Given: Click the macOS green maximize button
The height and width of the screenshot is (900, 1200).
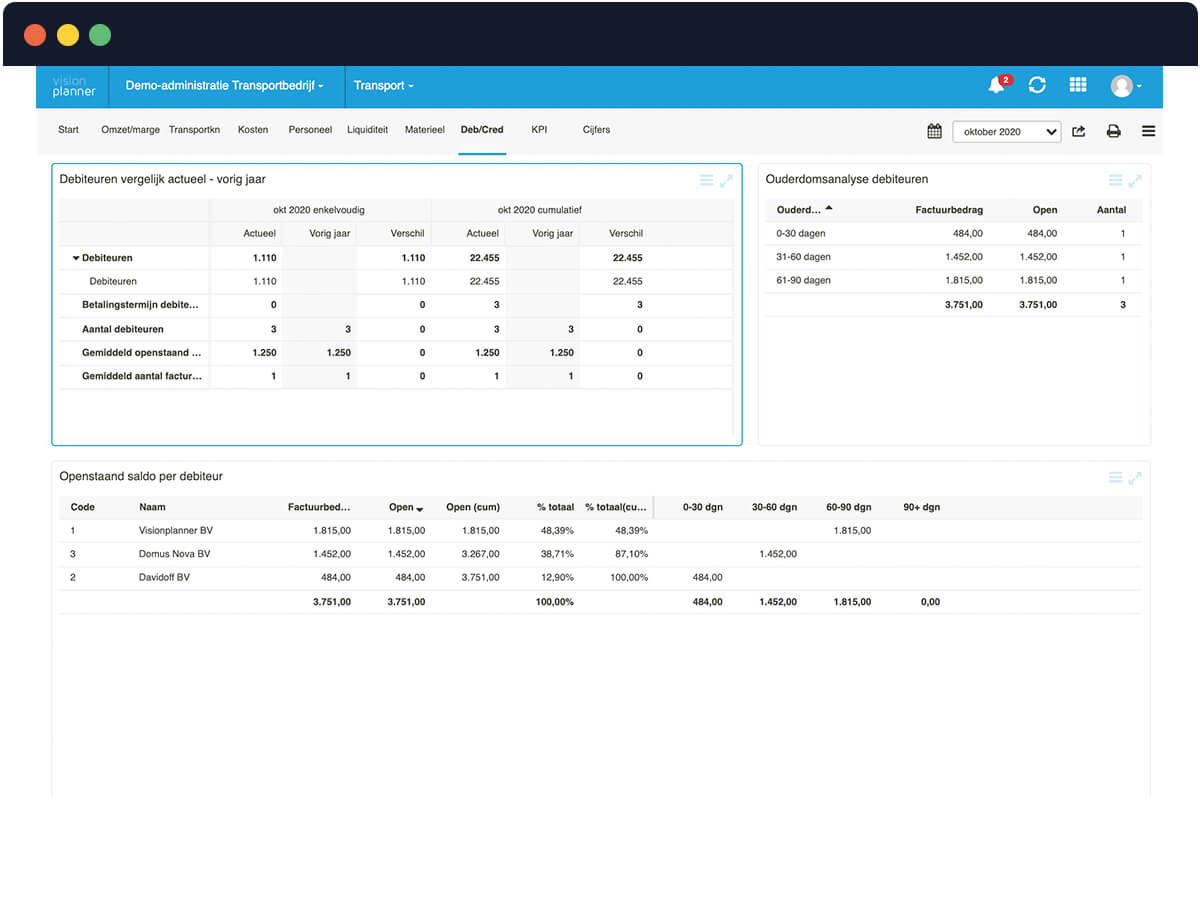Looking at the screenshot, I should [100, 35].
